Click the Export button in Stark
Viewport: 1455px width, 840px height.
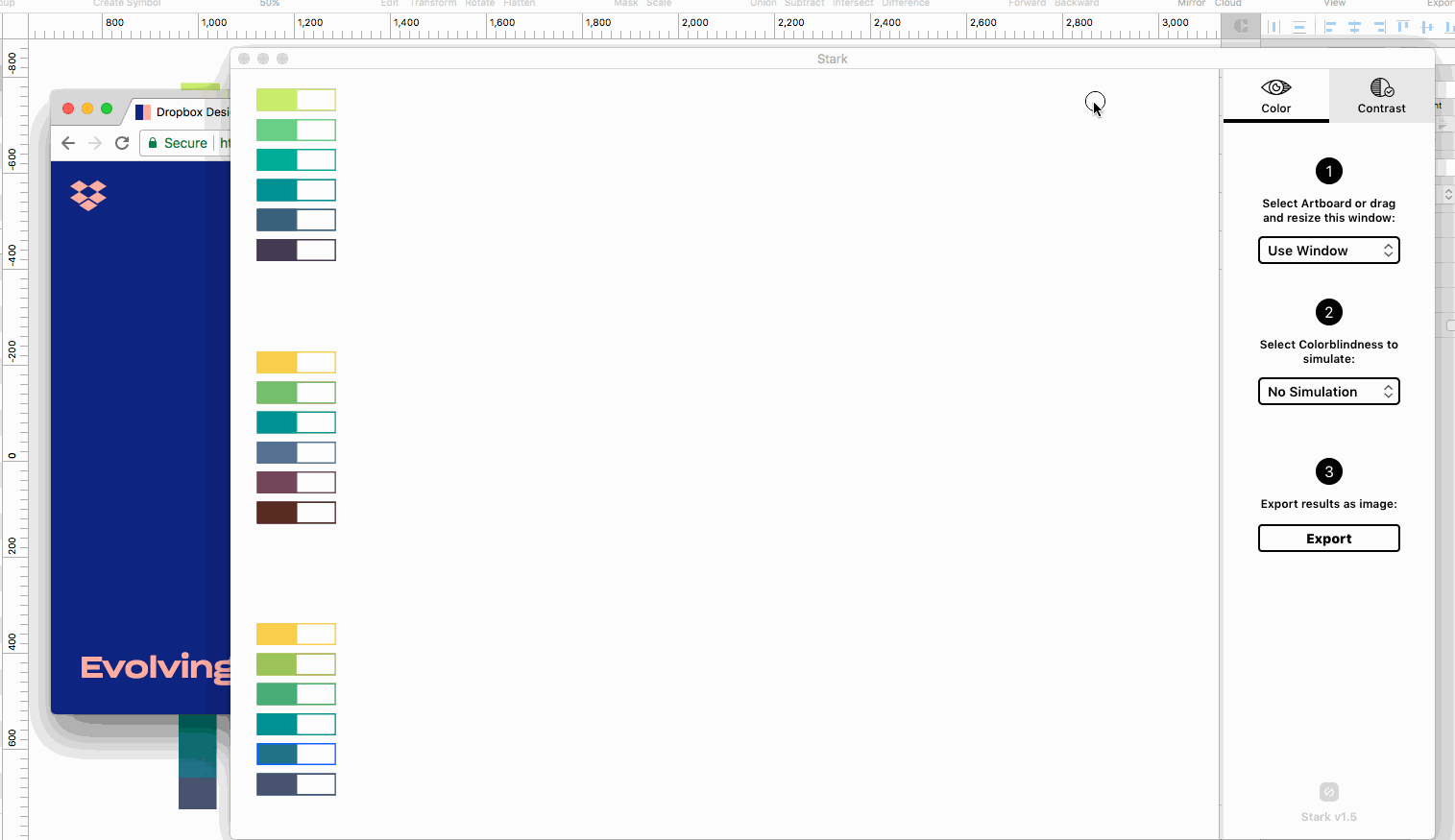tap(1328, 539)
